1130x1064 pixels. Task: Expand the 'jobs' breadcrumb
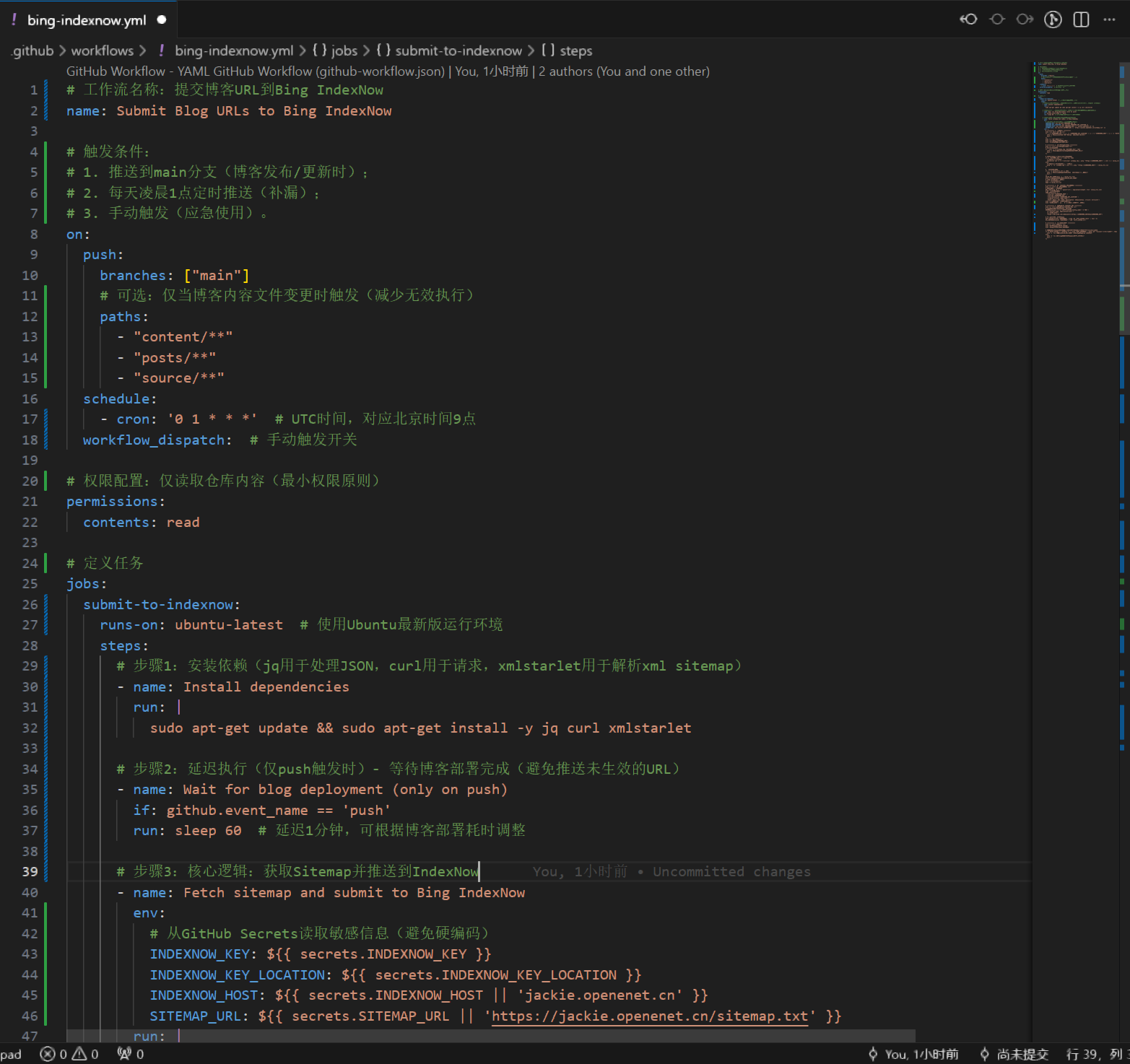(344, 51)
